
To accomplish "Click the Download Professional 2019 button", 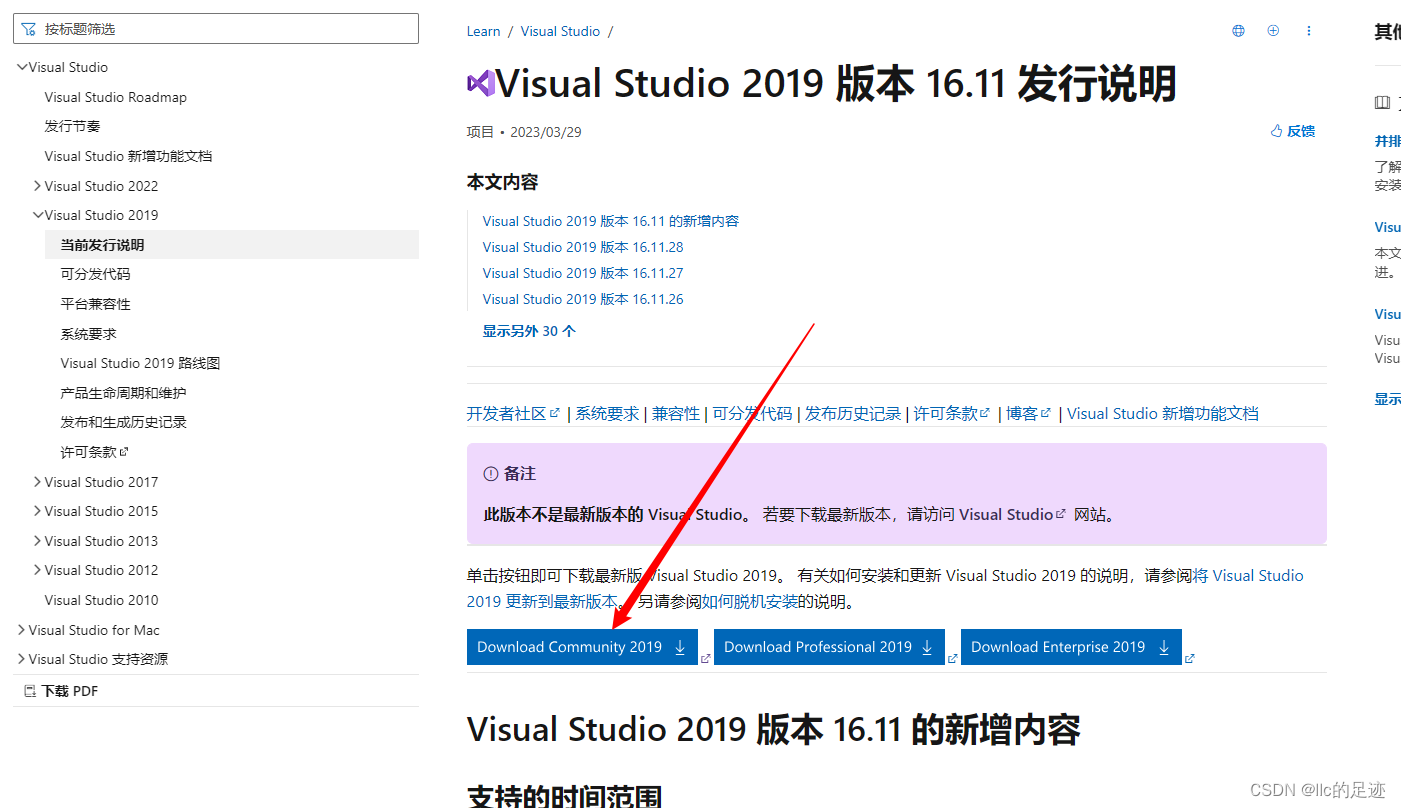I will 829,647.
